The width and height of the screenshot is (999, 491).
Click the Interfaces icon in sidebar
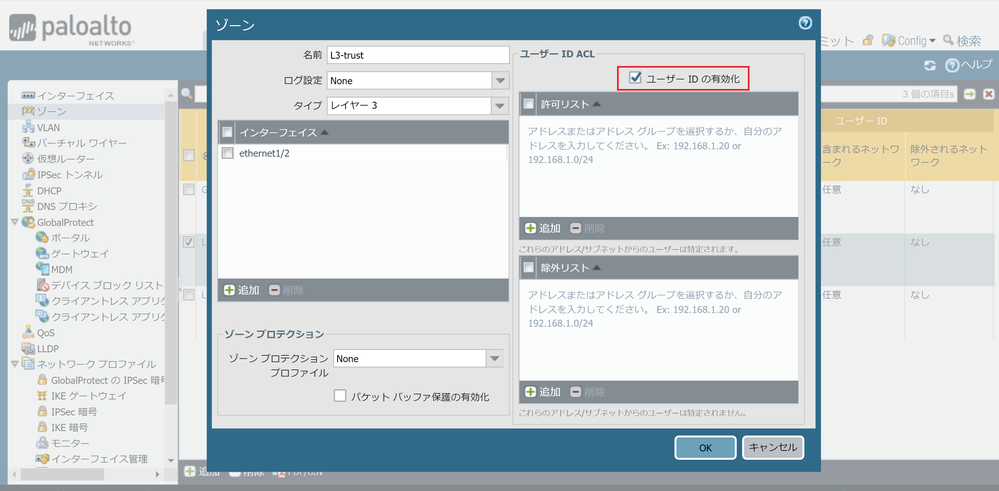click(x=28, y=96)
